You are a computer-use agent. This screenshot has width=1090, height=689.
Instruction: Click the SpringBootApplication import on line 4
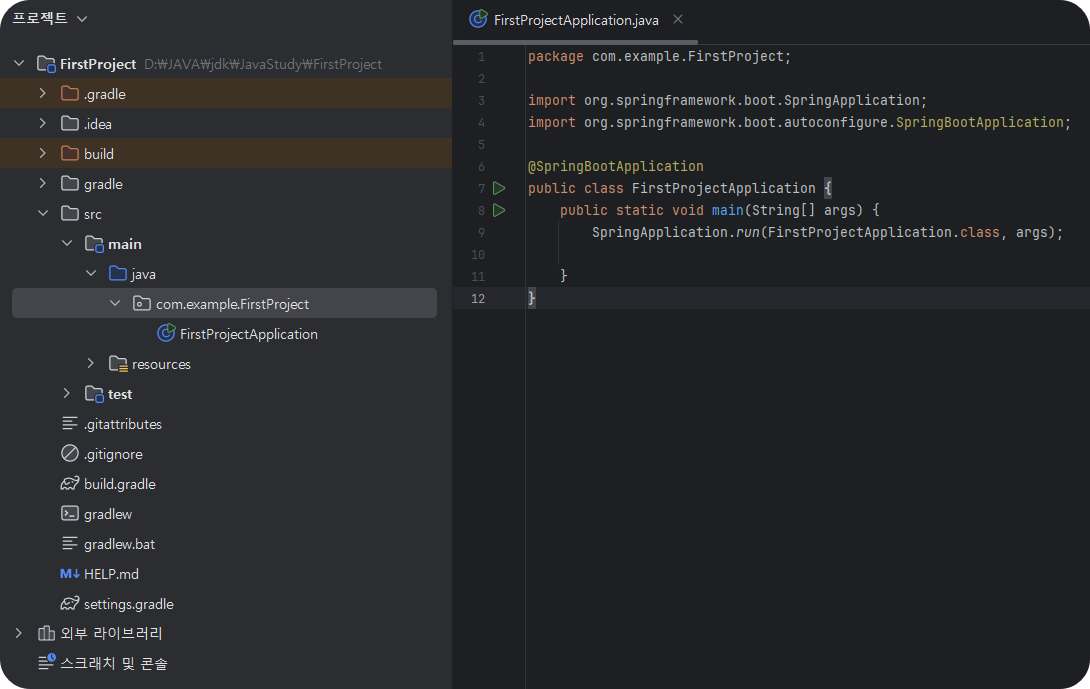[799, 122]
